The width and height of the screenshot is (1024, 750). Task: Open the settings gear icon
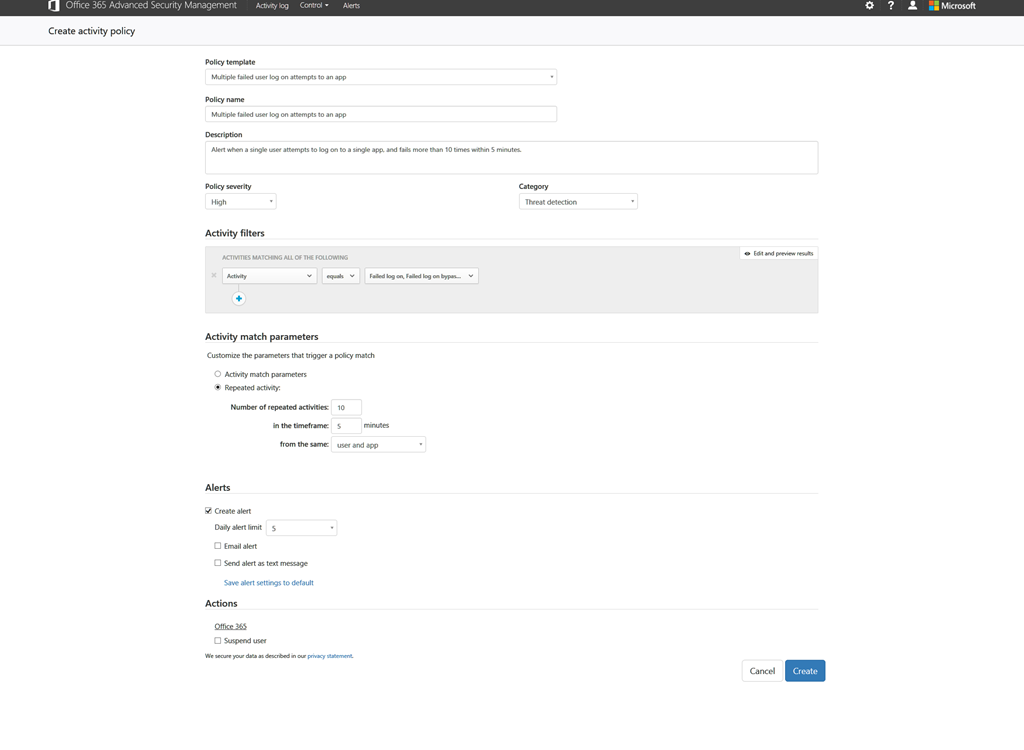click(869, 6)
